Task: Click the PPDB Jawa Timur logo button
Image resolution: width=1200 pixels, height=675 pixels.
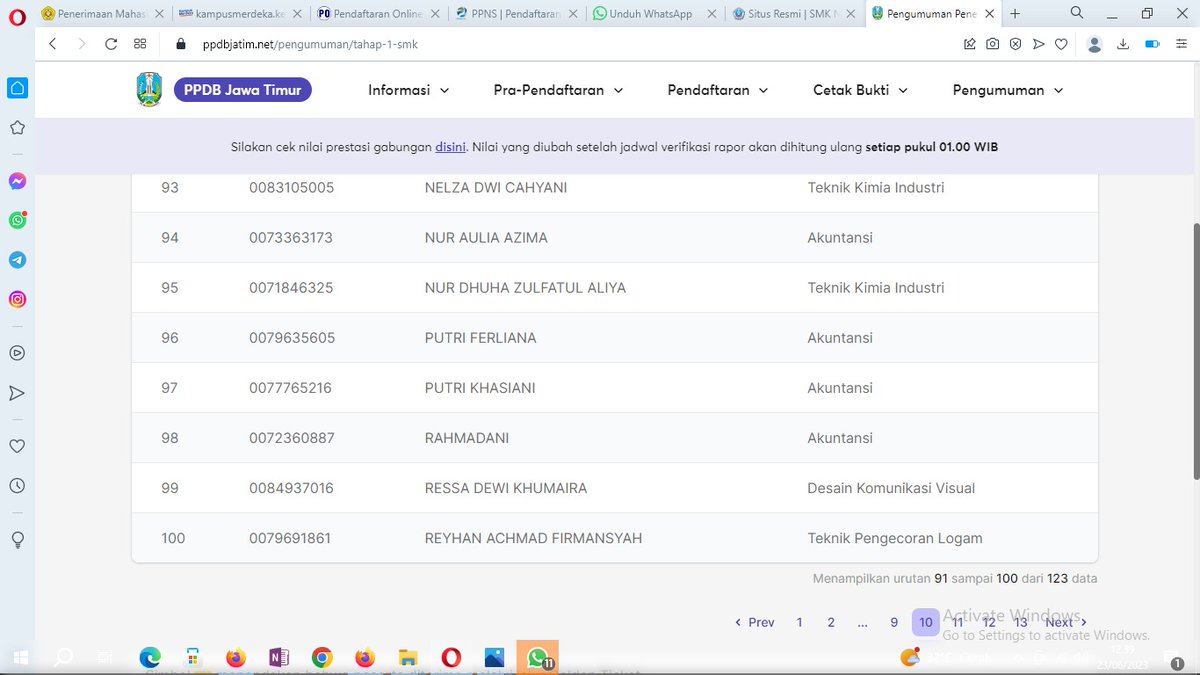Action: [243, 90]
